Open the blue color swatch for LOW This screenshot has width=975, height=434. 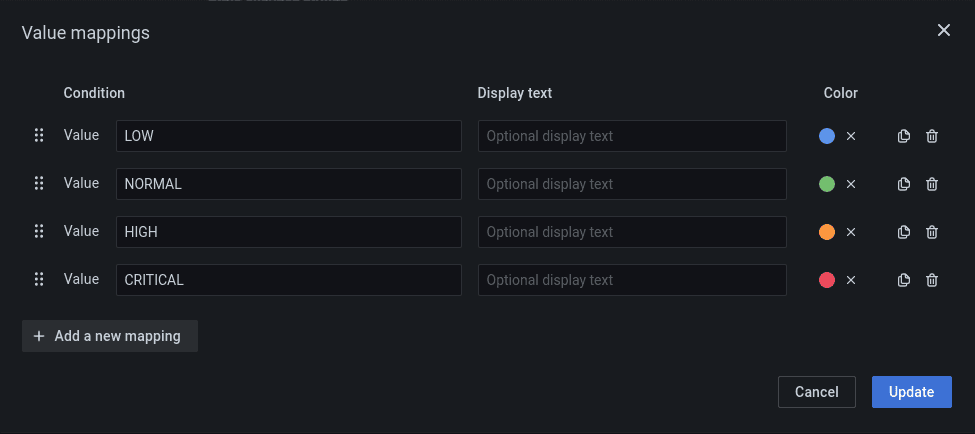pos(827,136)
